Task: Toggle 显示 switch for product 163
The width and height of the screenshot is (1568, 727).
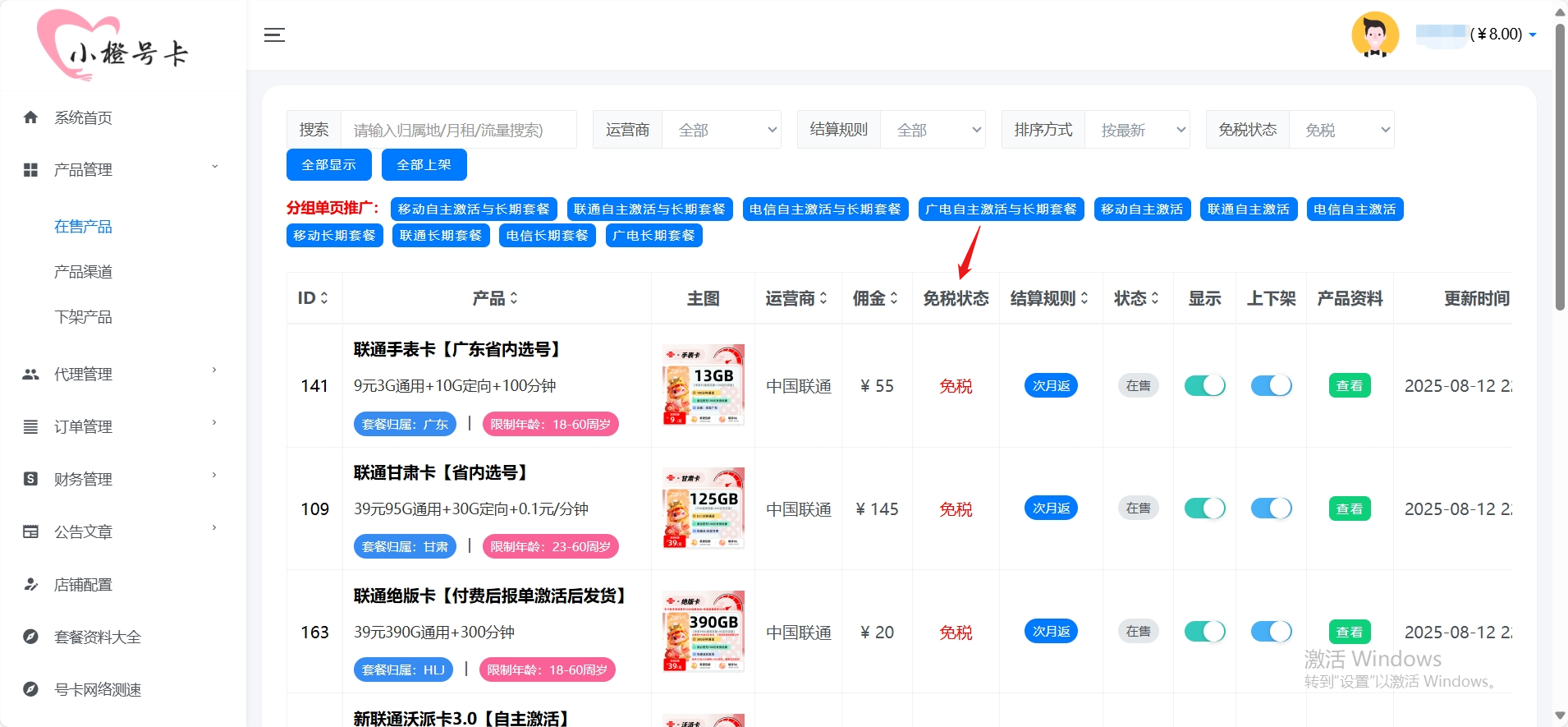Action: coord(1204,631)
